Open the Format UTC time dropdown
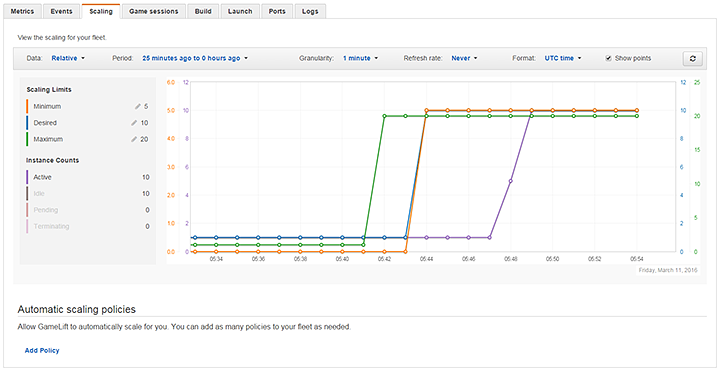The height and width of the screenshot is (371, 720). (563, 58)
